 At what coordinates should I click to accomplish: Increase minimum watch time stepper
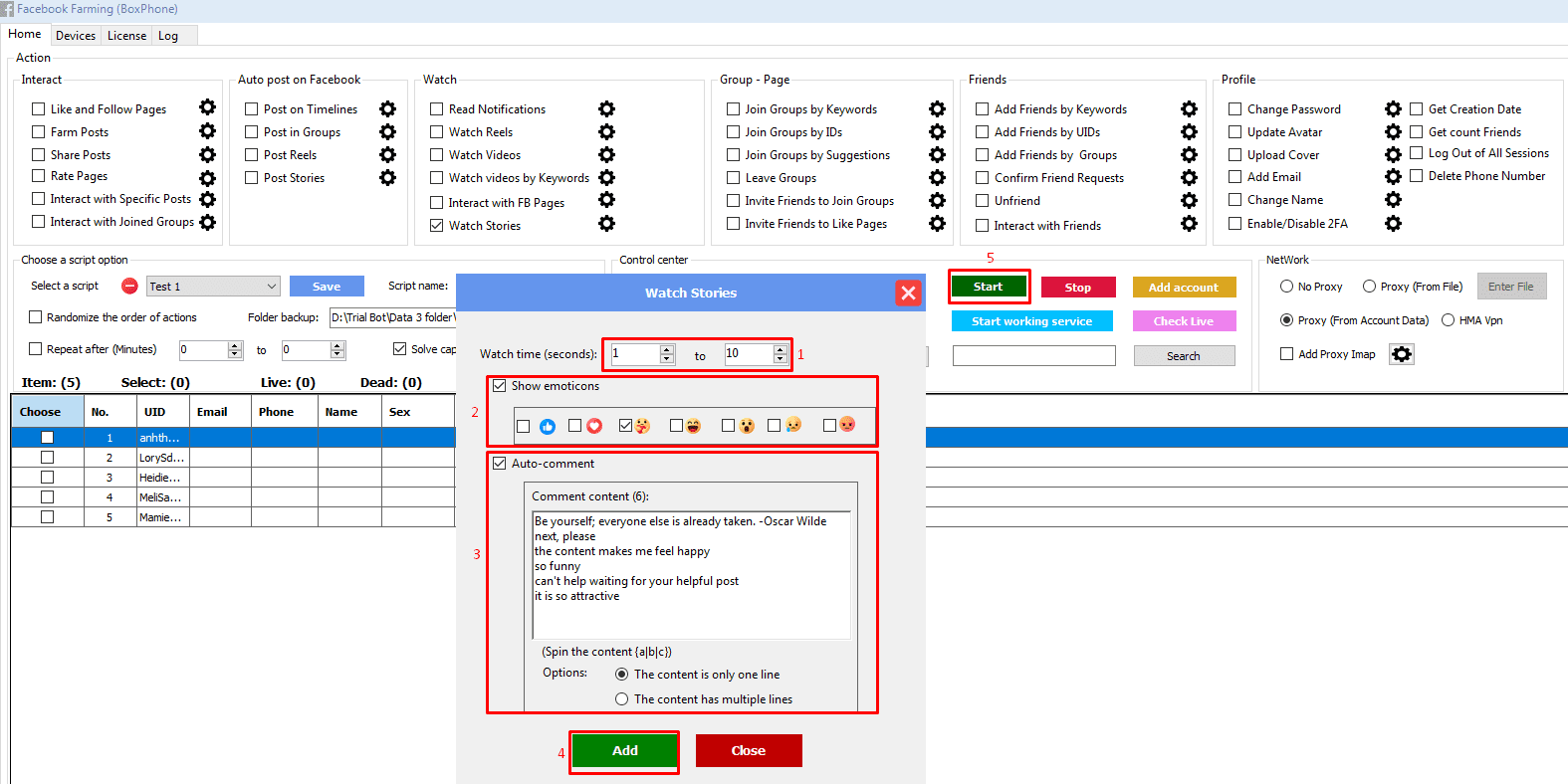pos(667,349)
